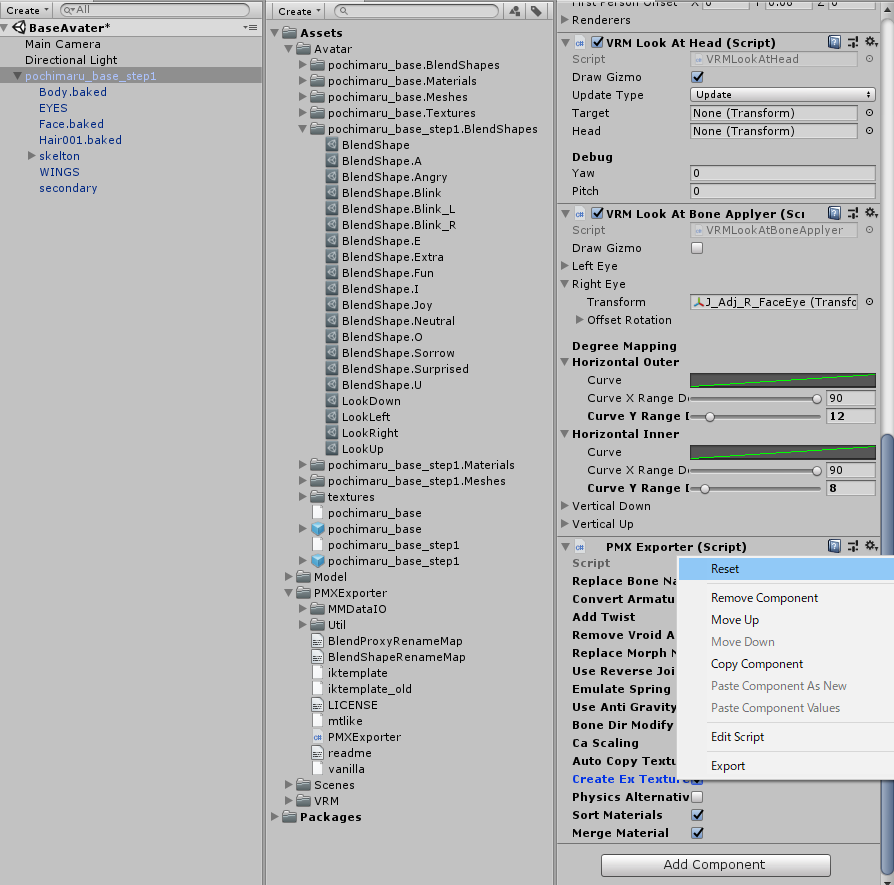Viewport: 894px width, 885px height.
Task: Click Yaw debug value field
Action: tap(782, 173)
